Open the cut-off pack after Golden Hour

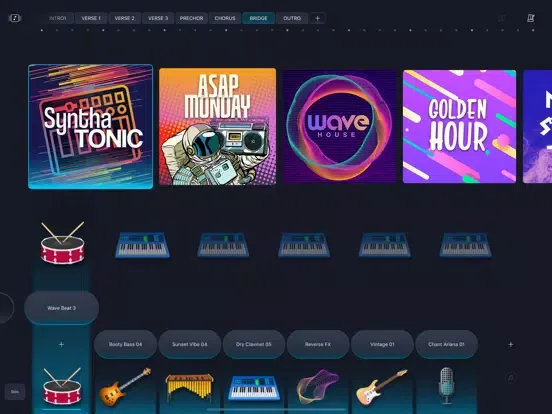(x=537, y=127)
